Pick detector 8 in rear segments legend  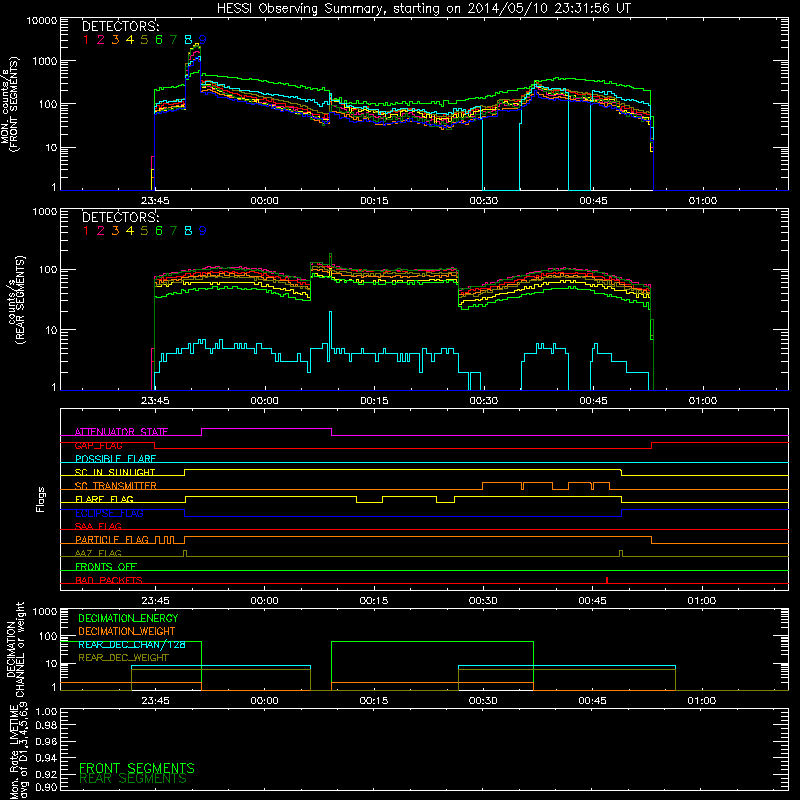(188, 231)
